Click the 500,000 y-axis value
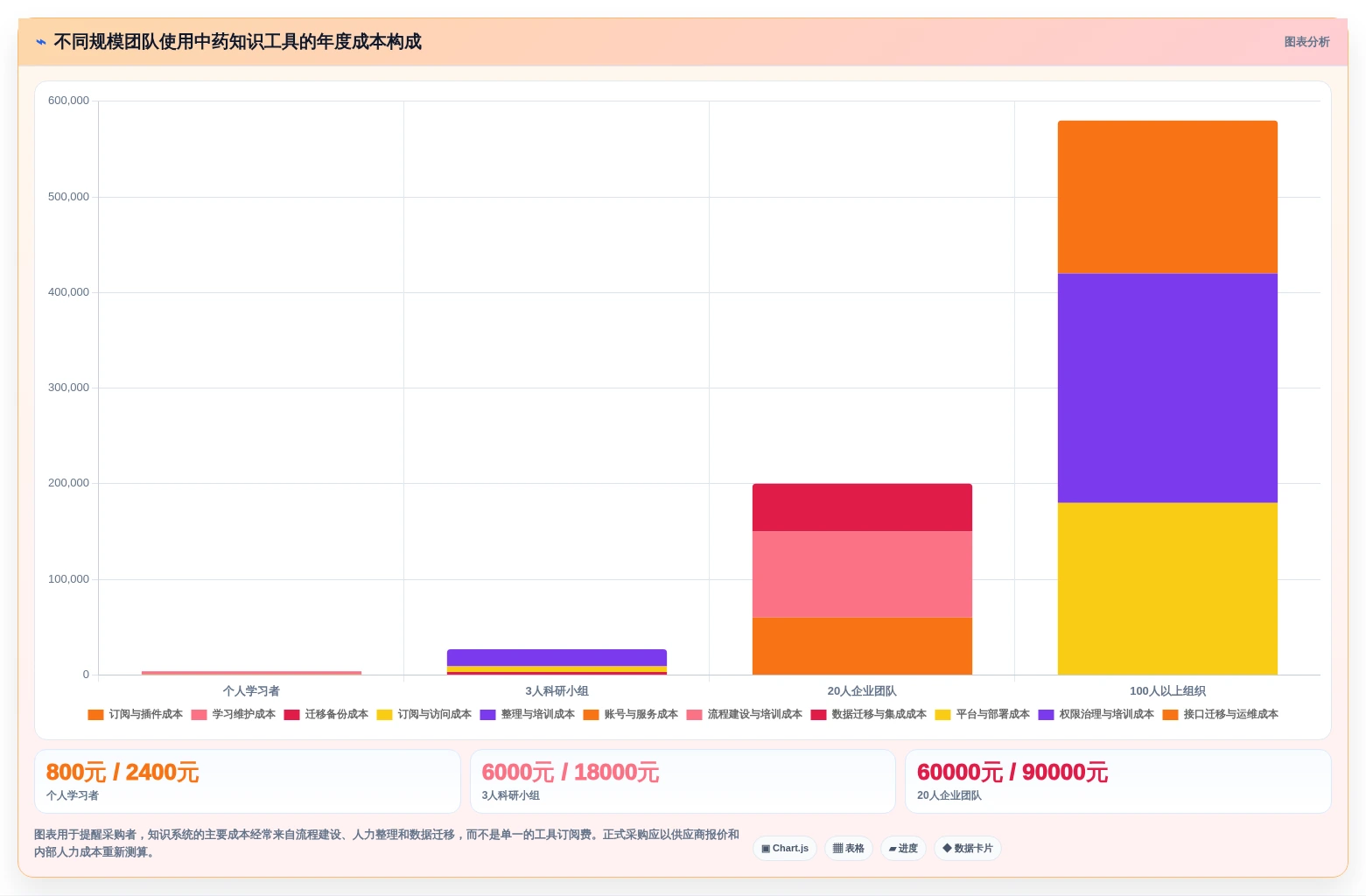Viewport: 1366px width, 896px height. pyautogui.click(x=68, y=197)
